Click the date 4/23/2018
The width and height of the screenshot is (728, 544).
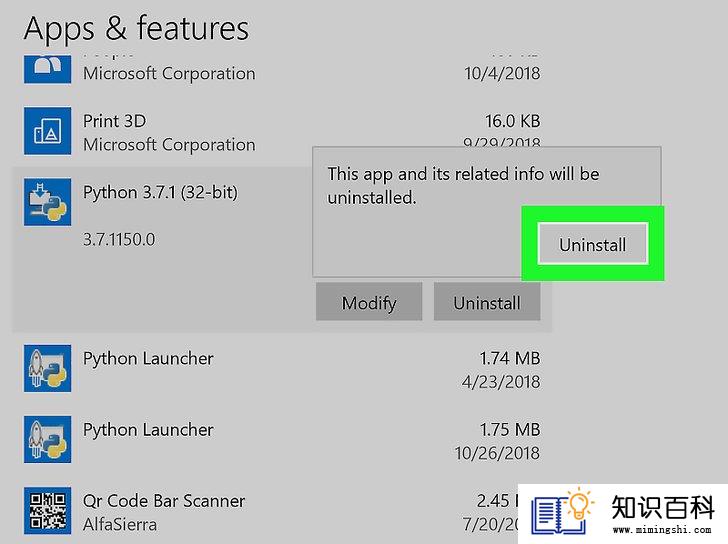(x=501, y=382)
